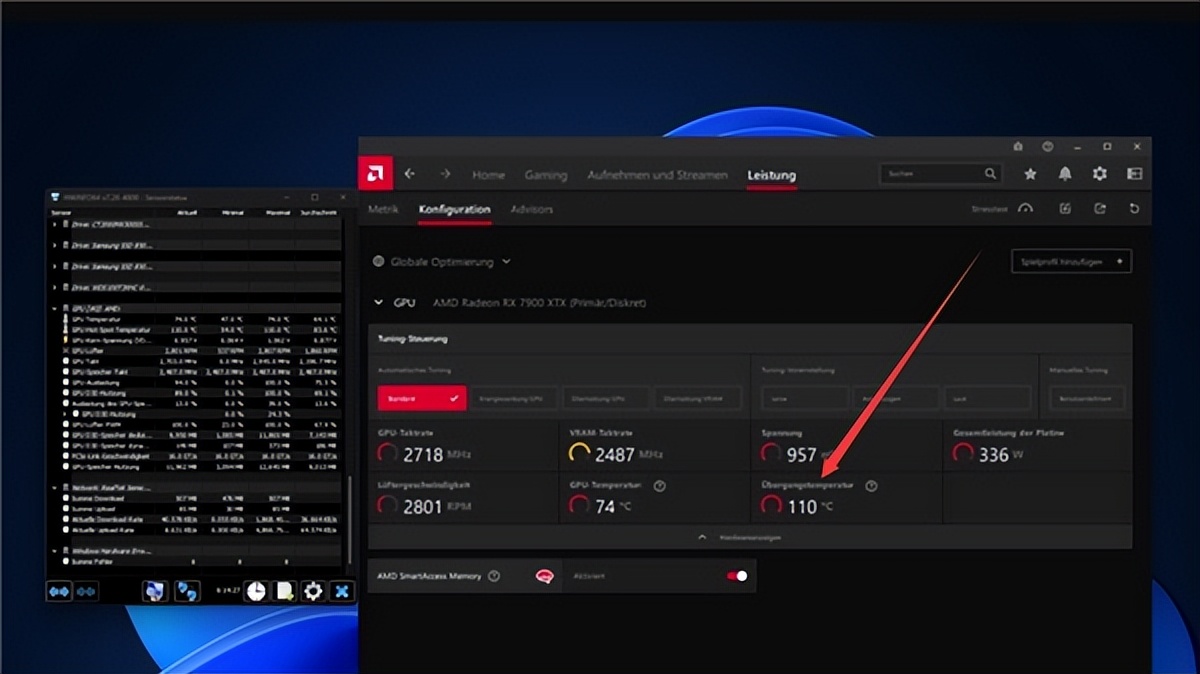Select the Leistung tab
The width and height of the screenshot is (1200, 674).
[x=772, y=175]
